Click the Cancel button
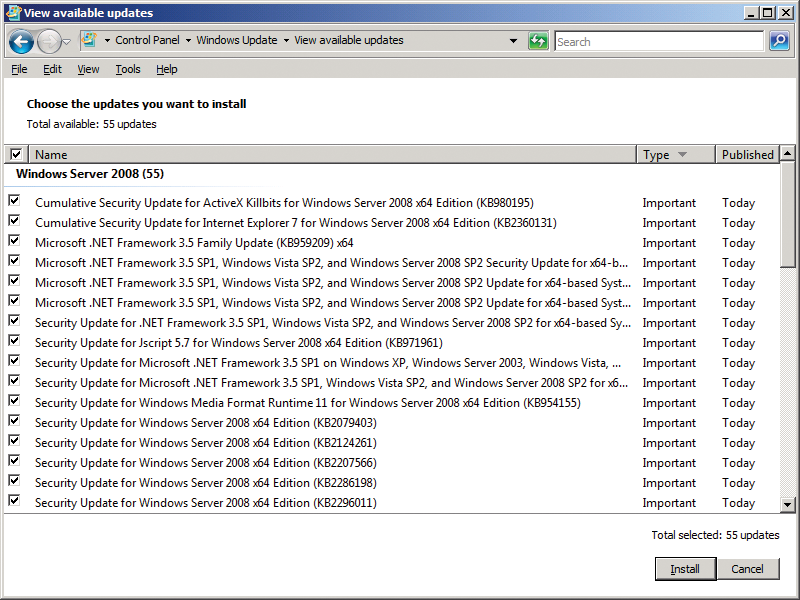This screenshot has width=800, height=600. (747, 569)
